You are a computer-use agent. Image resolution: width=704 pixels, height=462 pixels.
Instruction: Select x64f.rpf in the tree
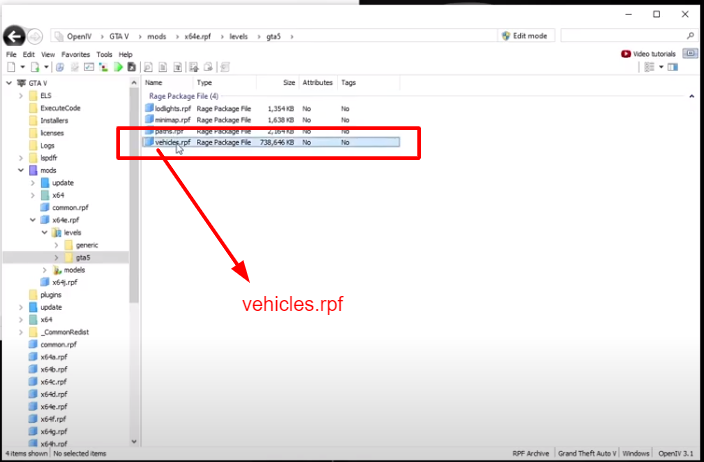click(x=53, y=419)
